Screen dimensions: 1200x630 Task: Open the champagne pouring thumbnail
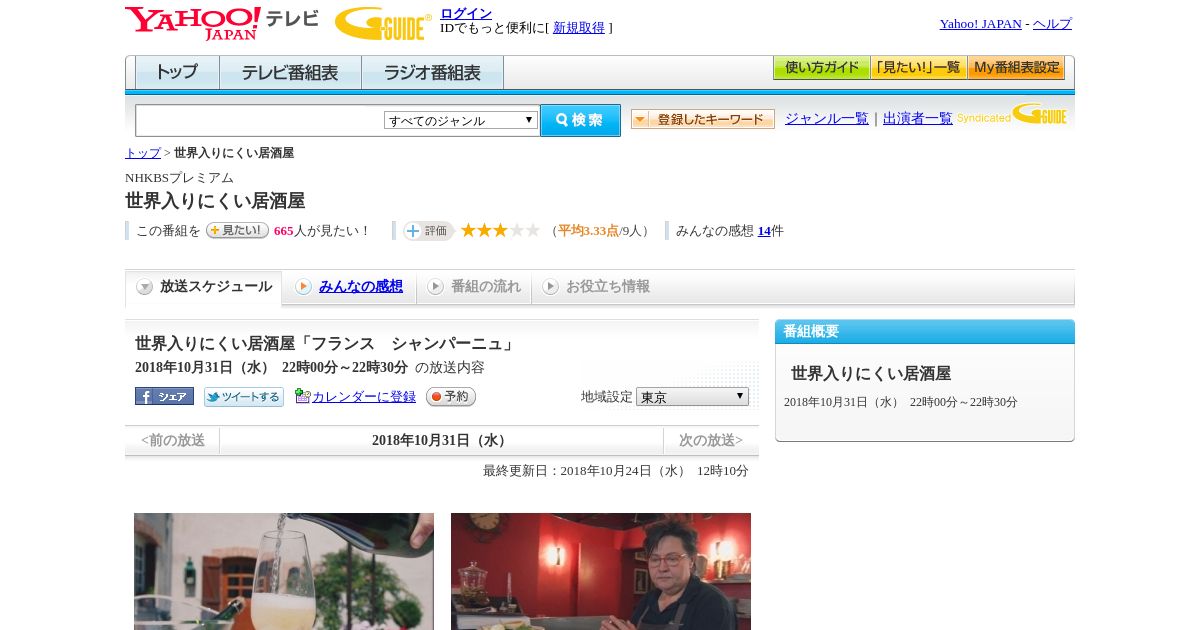pos(284,572)
